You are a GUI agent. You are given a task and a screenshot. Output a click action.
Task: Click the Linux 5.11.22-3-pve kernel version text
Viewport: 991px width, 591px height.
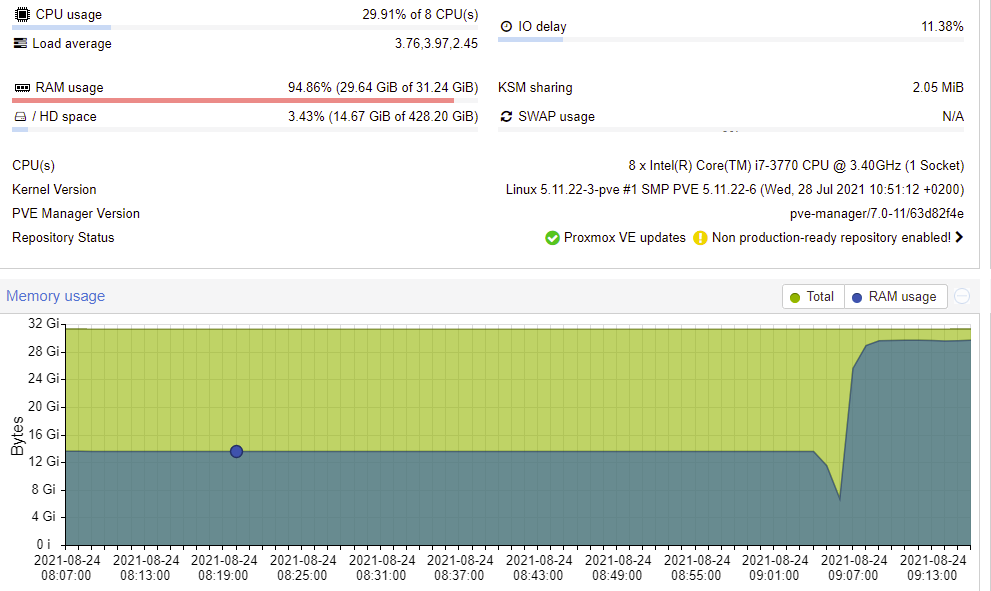734,190
